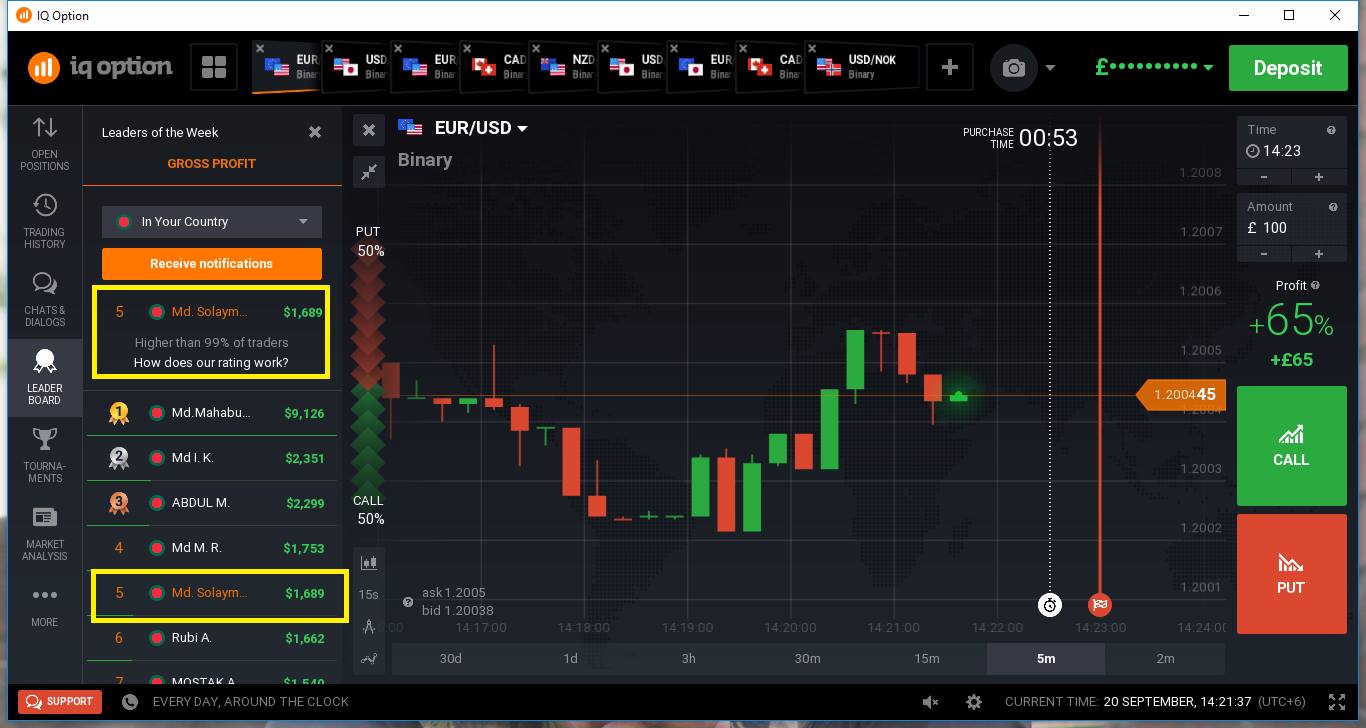Select leader Md.Mahabu... ranked first
Screen dimensions: 1366x728
(x=212, y=412)
